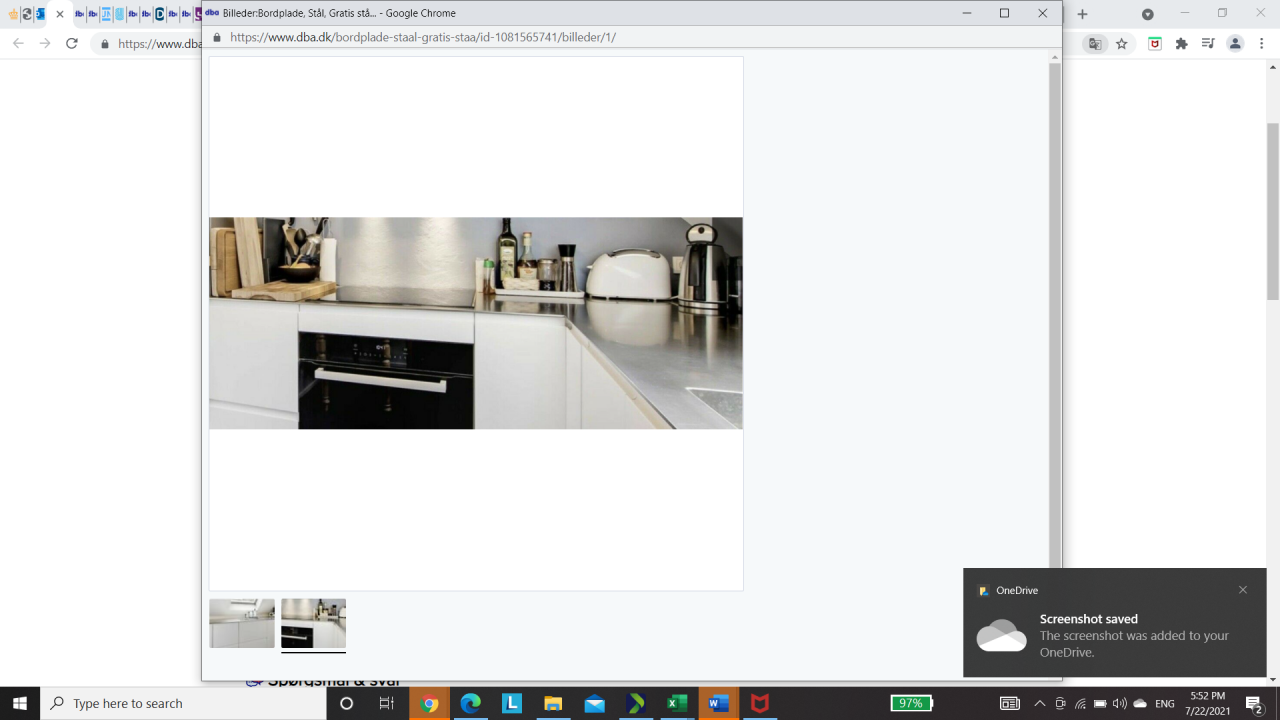
Task: Open the Chrome three-dot menu
Action: pyautogui.click(x=1262, y=44)
